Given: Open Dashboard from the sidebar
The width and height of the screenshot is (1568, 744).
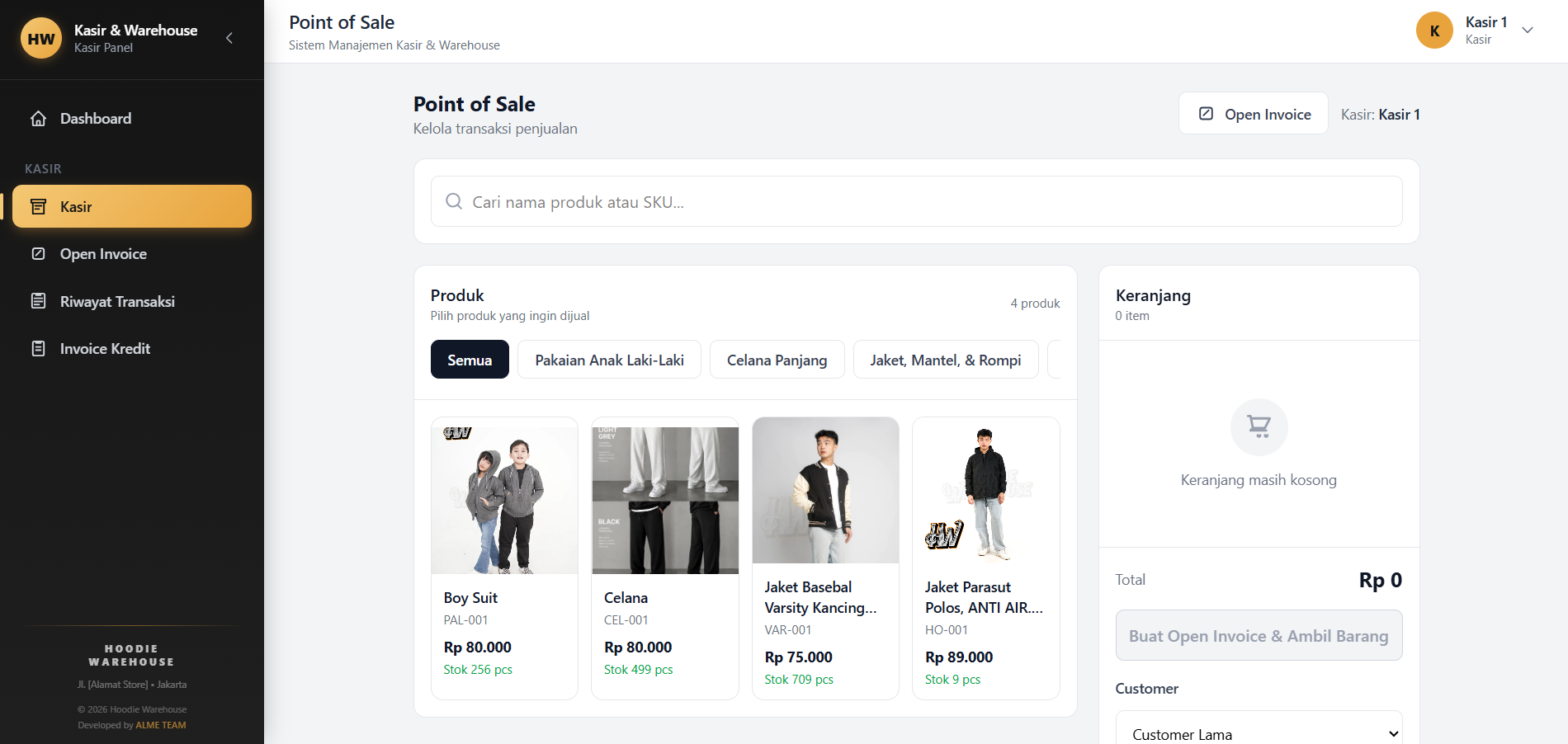Looking at the screenshot, I should coord(132,119).
